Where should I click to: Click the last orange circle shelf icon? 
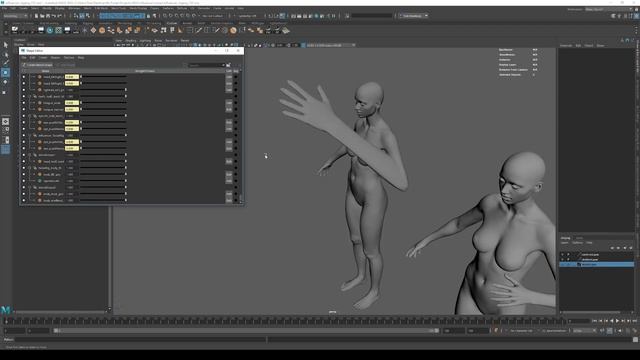[x=233, y=30]
